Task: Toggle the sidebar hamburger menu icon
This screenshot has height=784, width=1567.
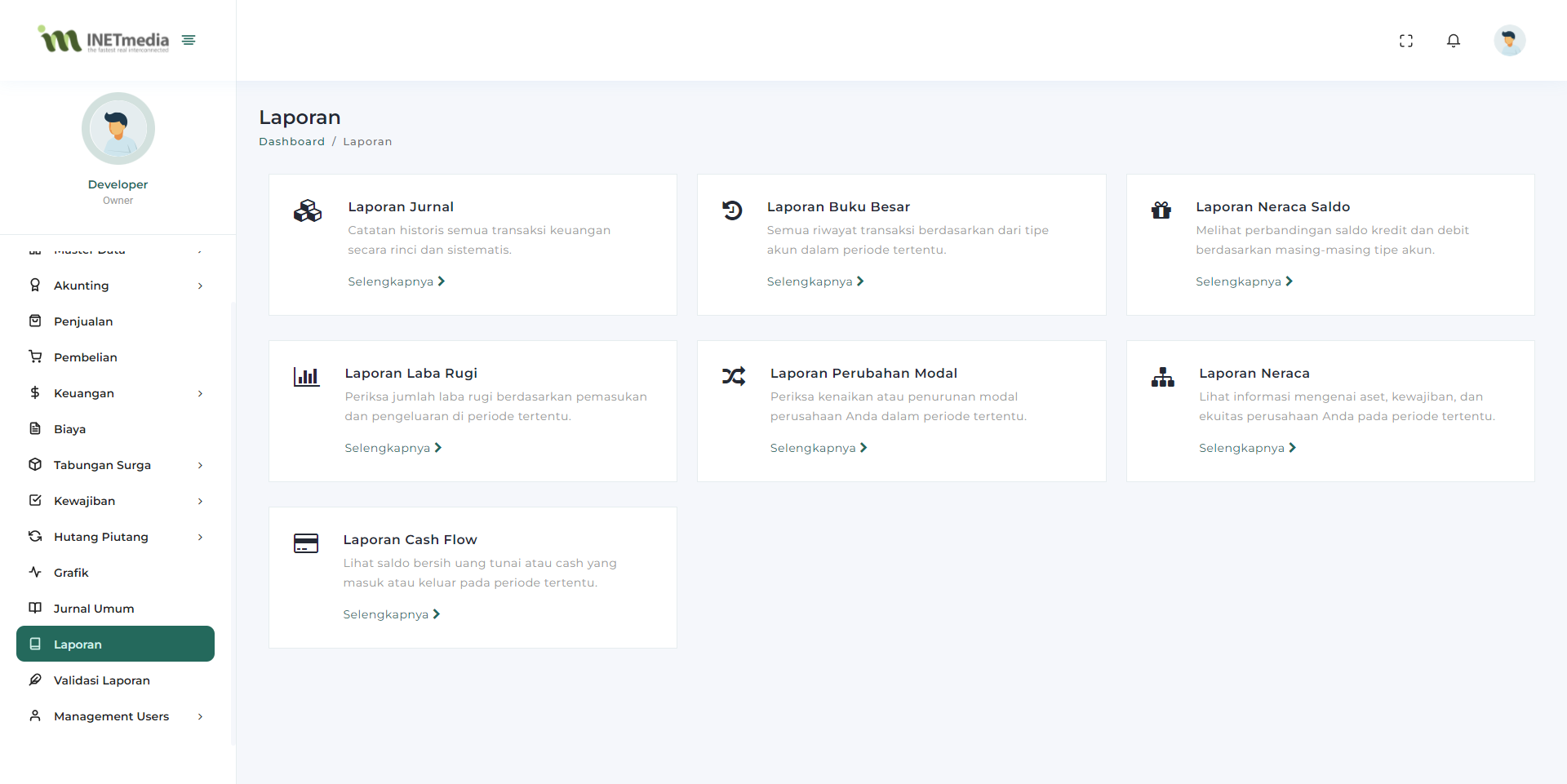Action: click(189, 40)
